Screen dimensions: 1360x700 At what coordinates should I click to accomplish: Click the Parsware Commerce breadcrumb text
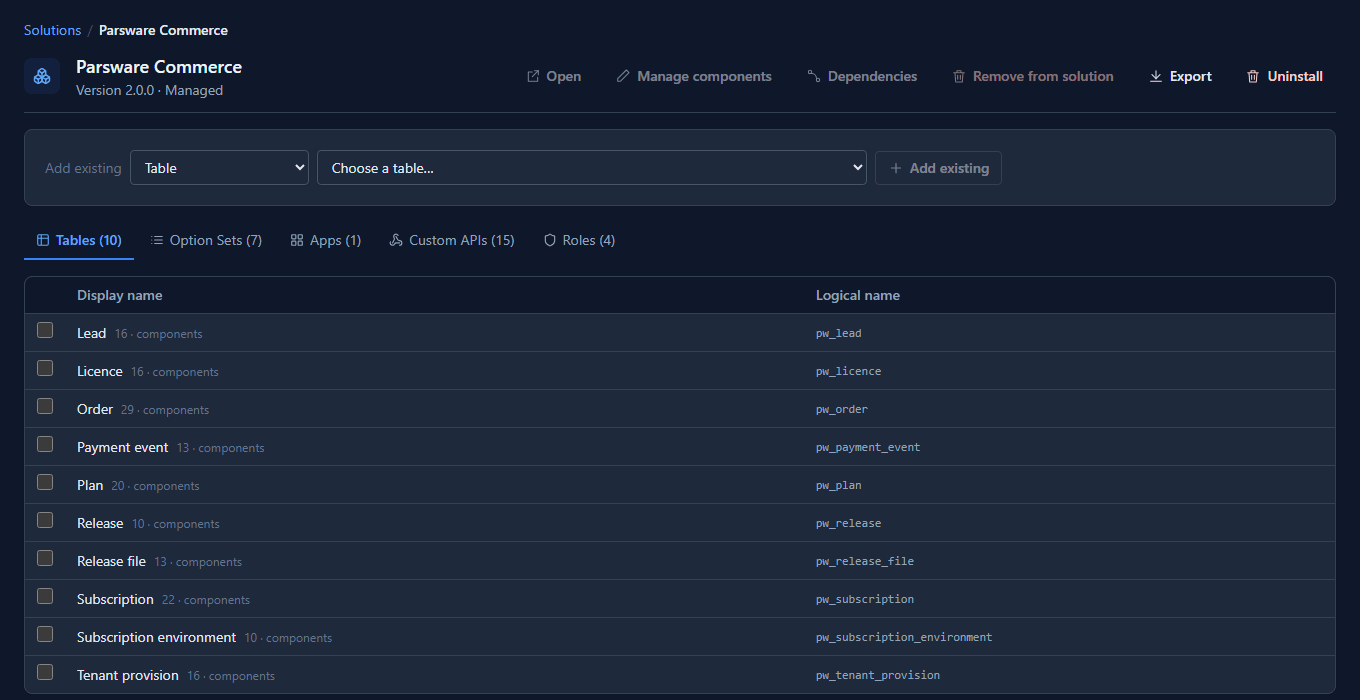[163, 30]
